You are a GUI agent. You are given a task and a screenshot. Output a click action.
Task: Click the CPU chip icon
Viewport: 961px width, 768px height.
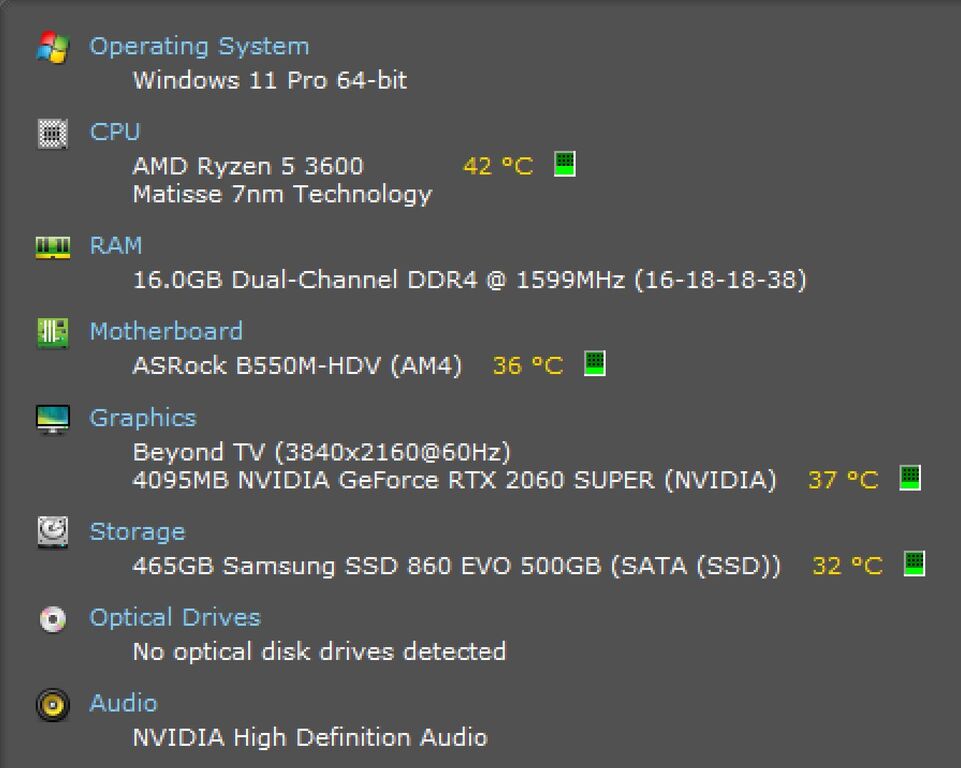pos(53,133)
